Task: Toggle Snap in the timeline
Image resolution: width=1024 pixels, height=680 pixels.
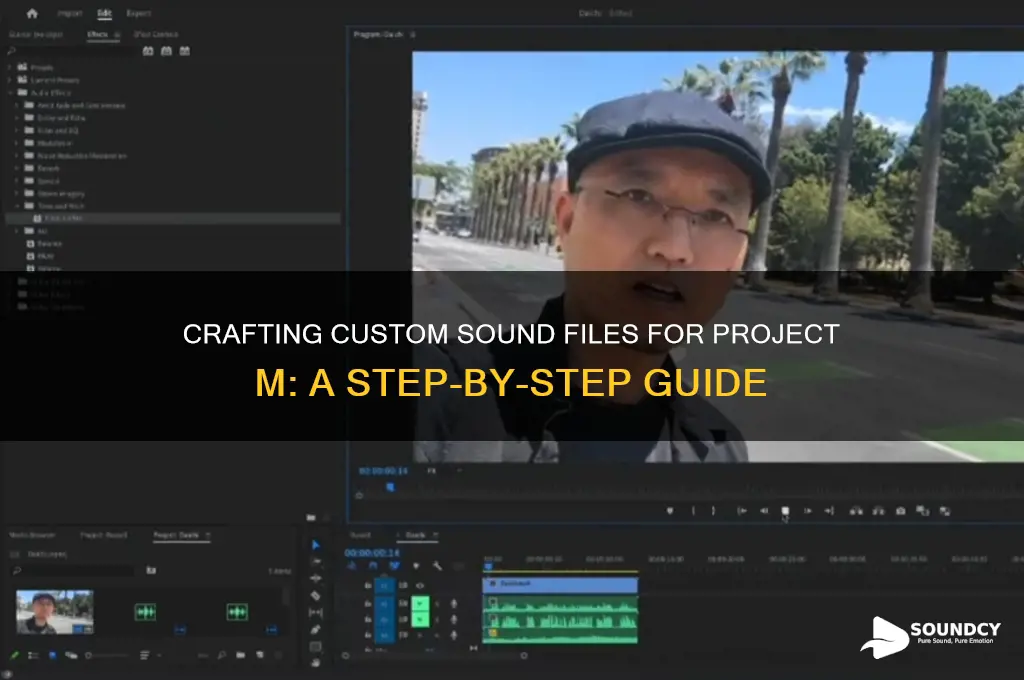Action: (373, 566)
